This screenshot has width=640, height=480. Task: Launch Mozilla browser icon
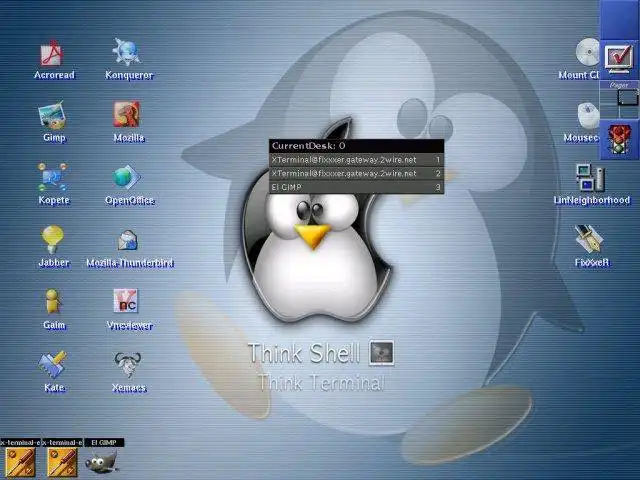pos(127,115)
